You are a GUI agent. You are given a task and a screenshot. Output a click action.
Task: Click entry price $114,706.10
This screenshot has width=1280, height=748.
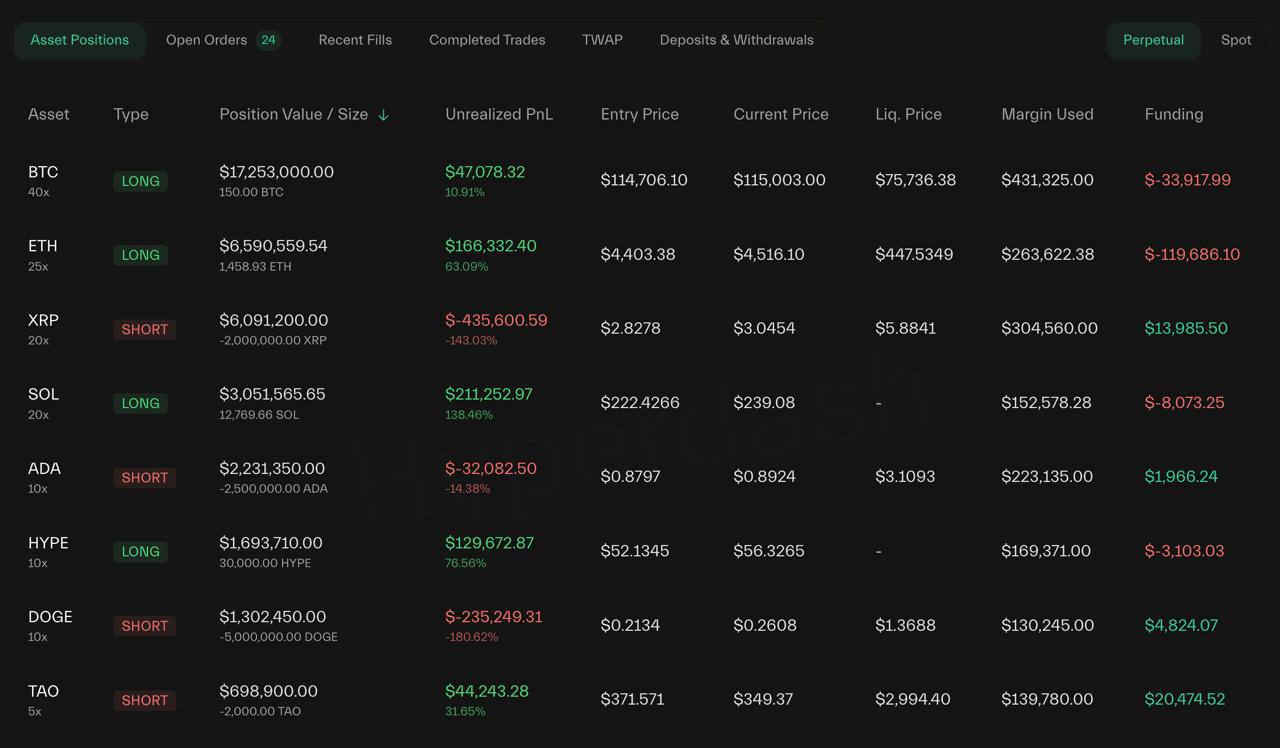coord(644,180)
